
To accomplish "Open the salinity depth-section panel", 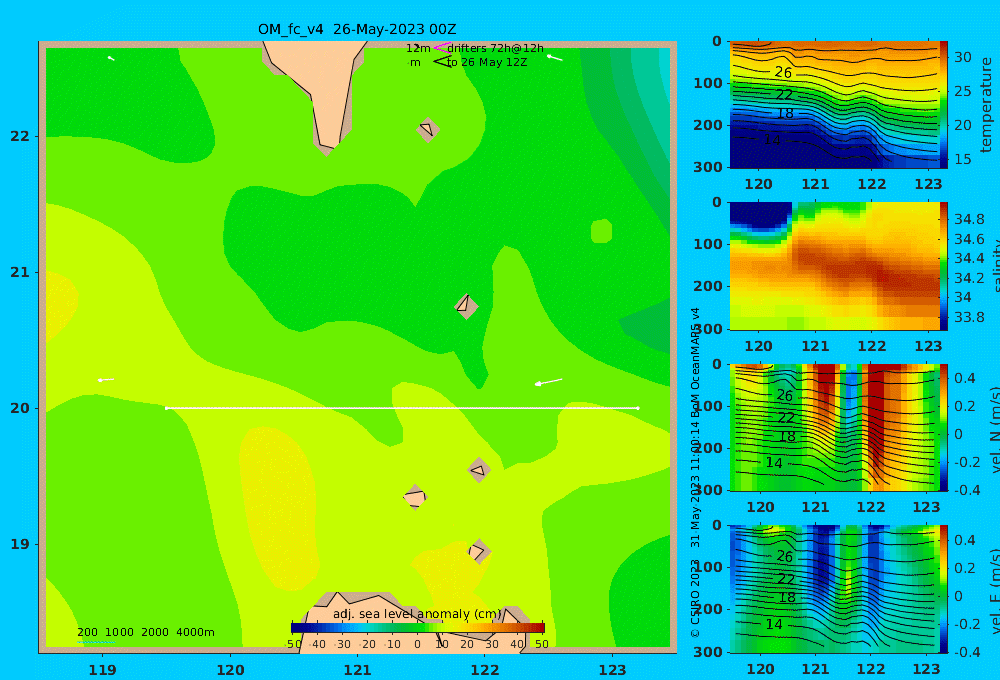I will point(834,266).
